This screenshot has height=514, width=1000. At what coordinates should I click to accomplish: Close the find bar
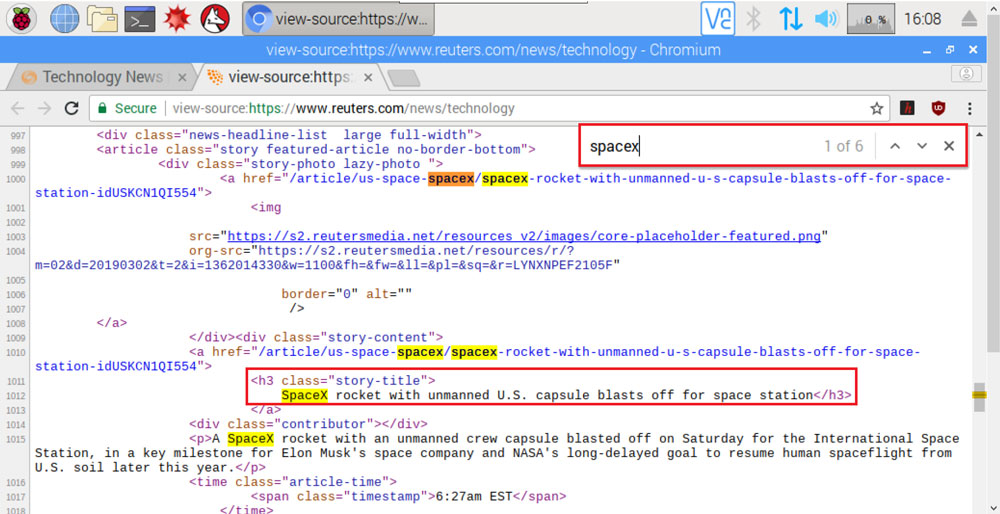click(x=949, y=146)
